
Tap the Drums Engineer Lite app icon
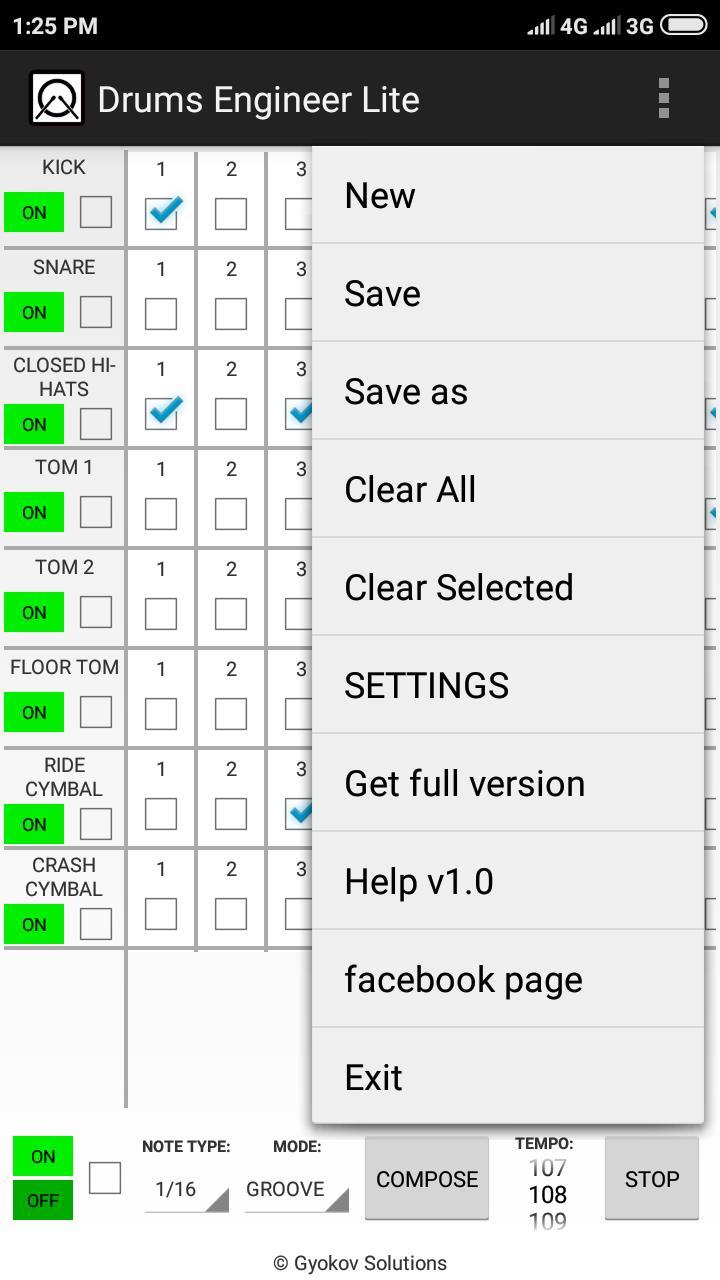[56, 98]
